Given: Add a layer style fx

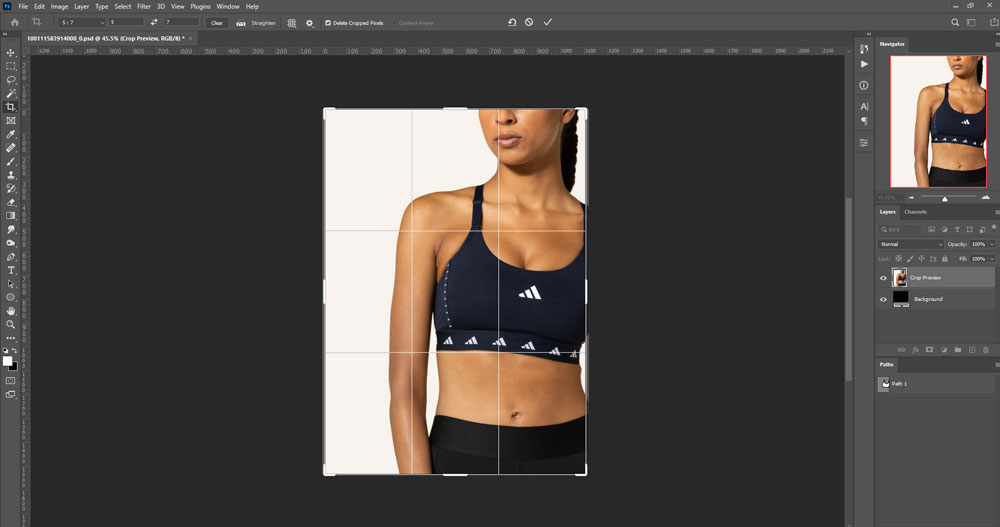Looking at the screenshot, I should pyautogui.click(x=915, y=350).
